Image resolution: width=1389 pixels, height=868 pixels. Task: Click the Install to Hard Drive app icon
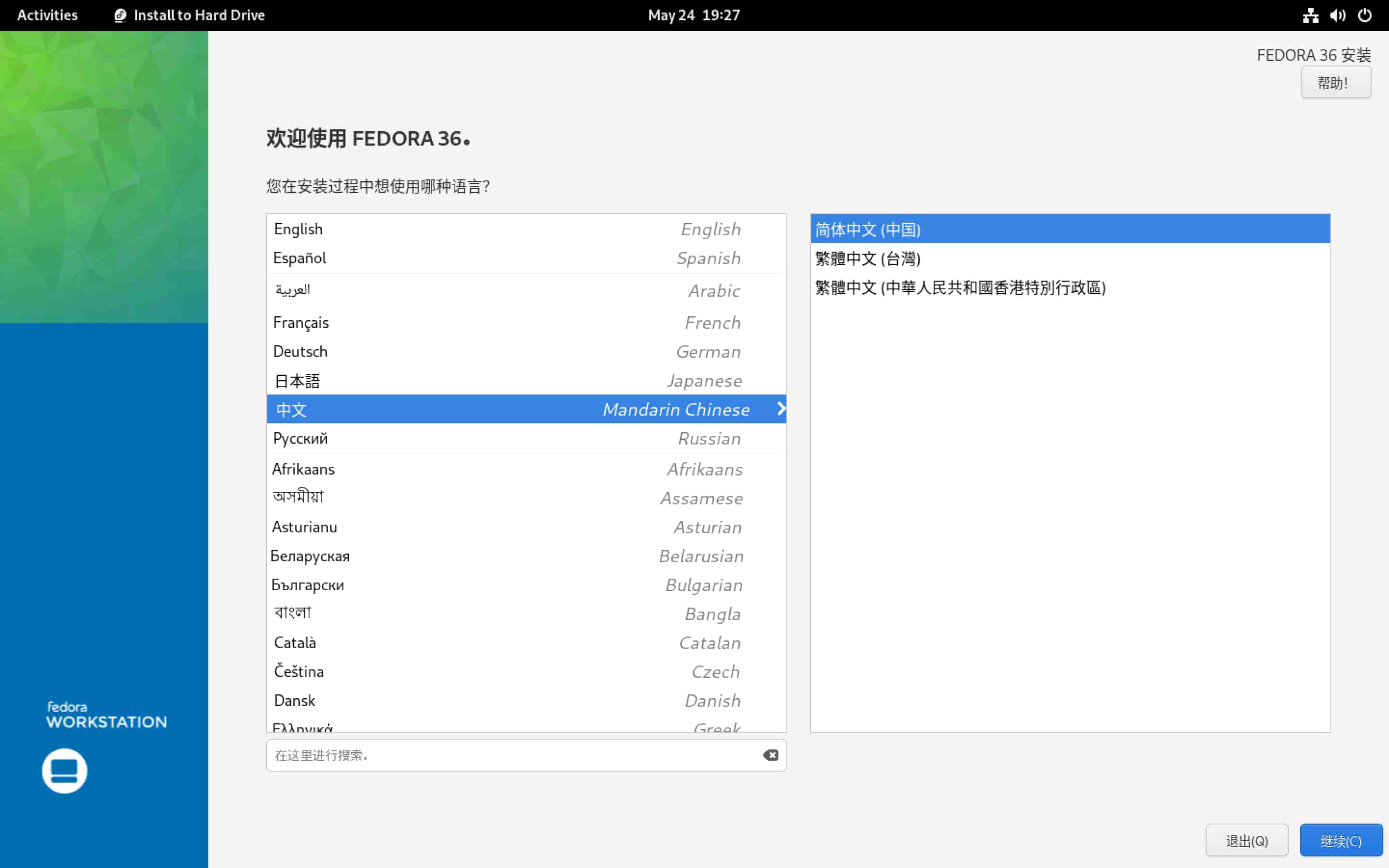pos(120,15)
